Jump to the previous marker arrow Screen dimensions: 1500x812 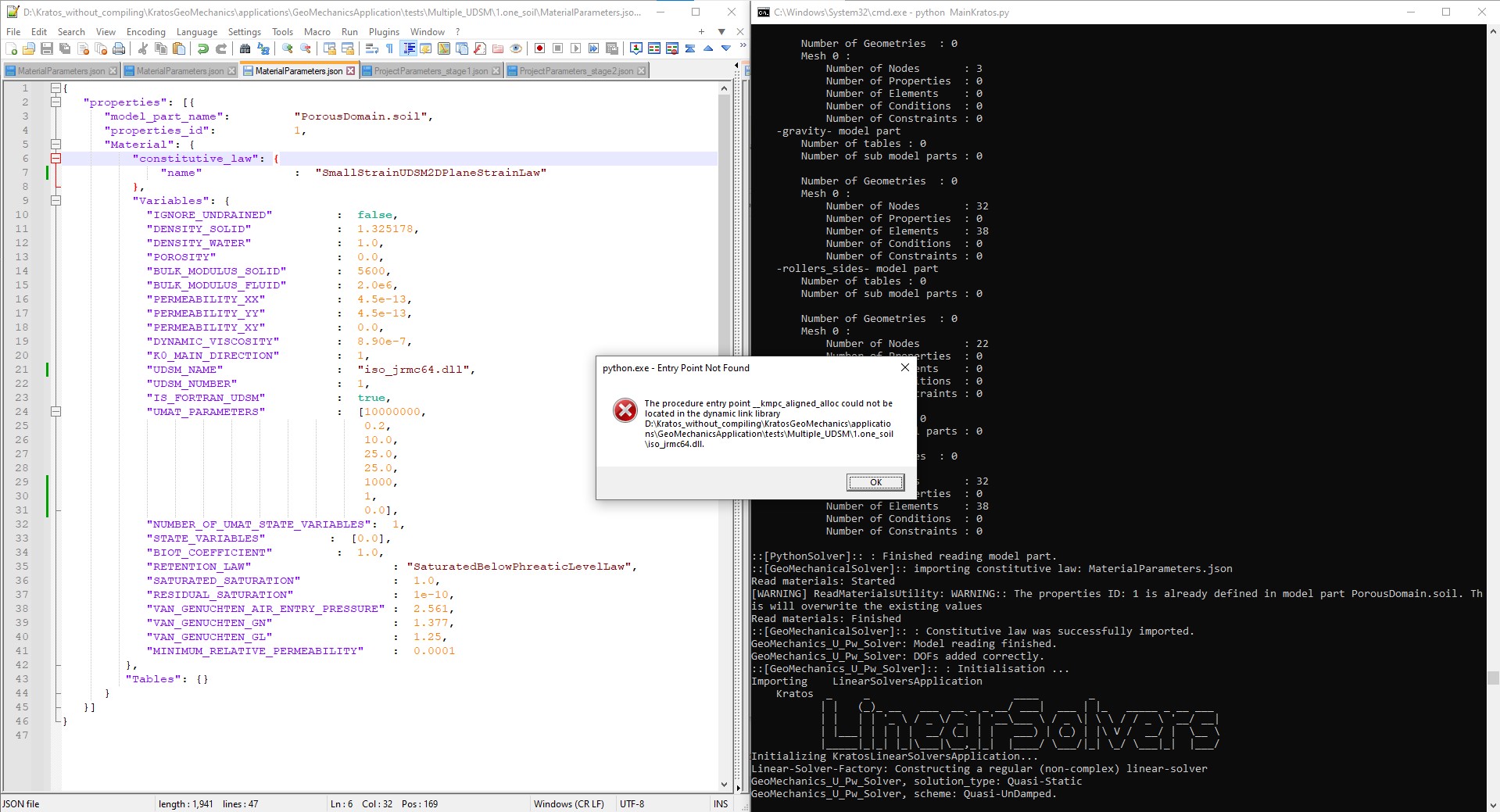(707, 48)
